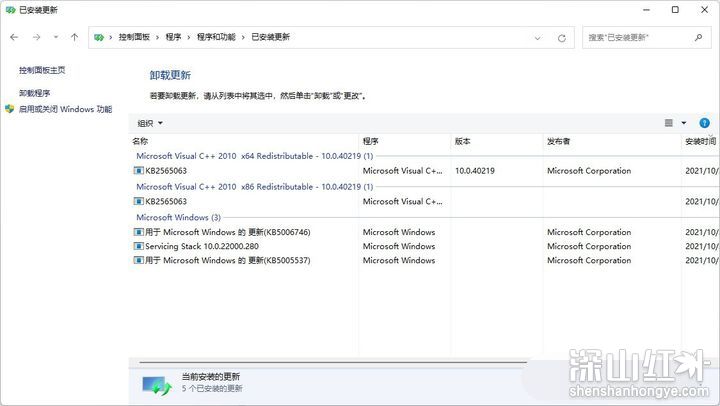Select 已安装更新 breadcrumb in address bar
This screenshot has width=720, height=406.
point(270,37)
